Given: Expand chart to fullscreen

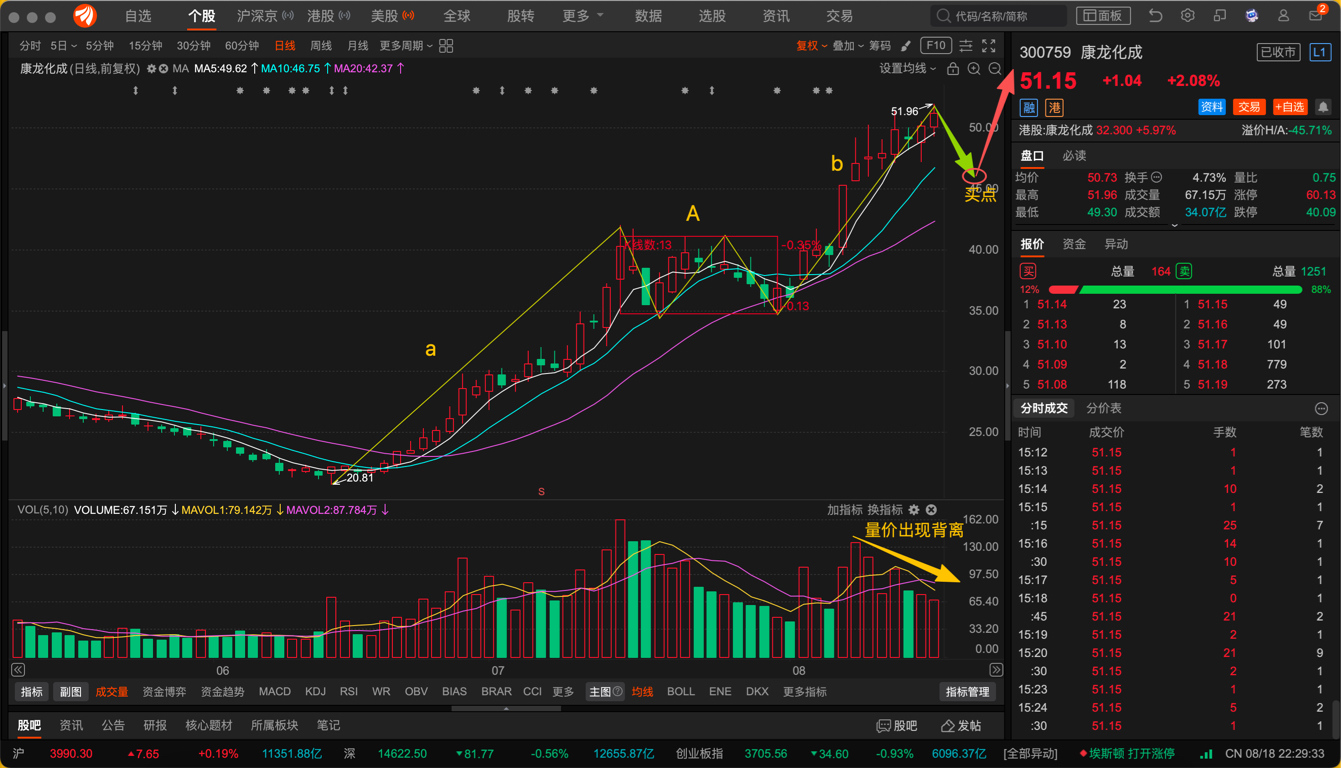Looking at the screenshot, I should point(989,46).
